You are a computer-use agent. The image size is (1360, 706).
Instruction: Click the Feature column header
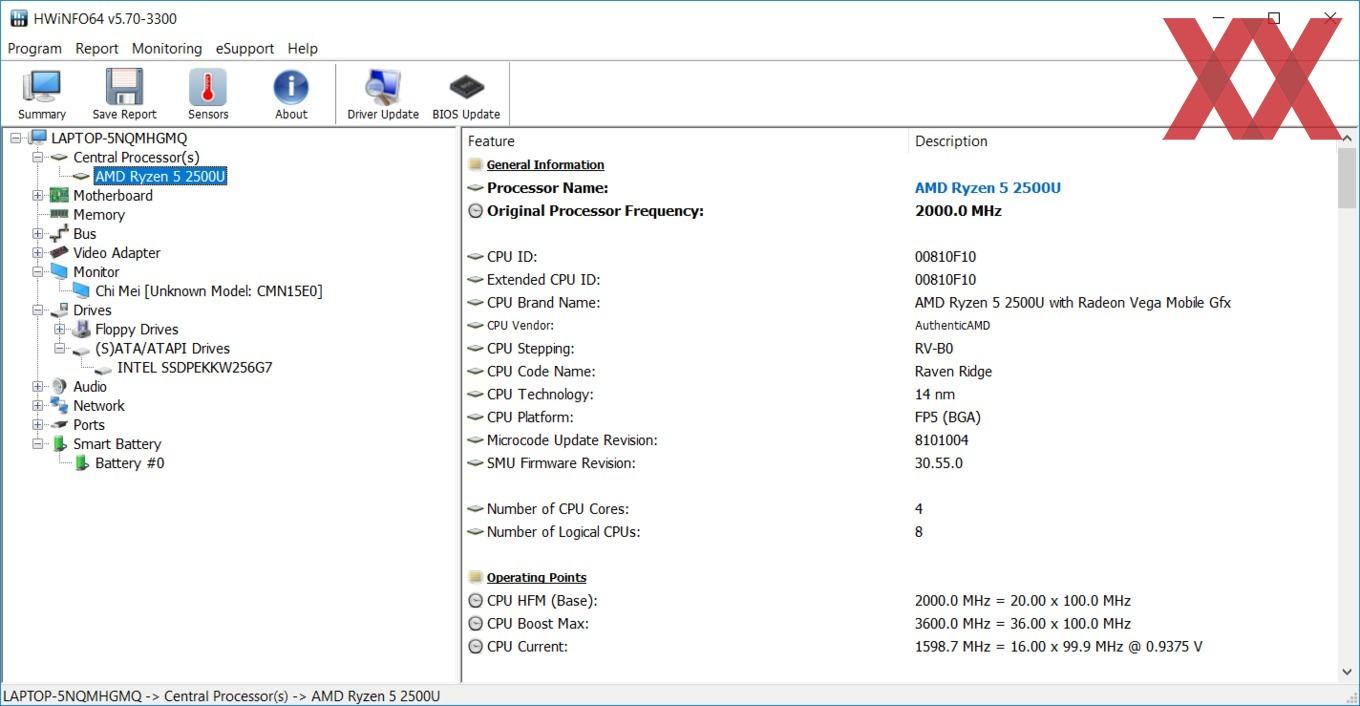click(685, 141)
